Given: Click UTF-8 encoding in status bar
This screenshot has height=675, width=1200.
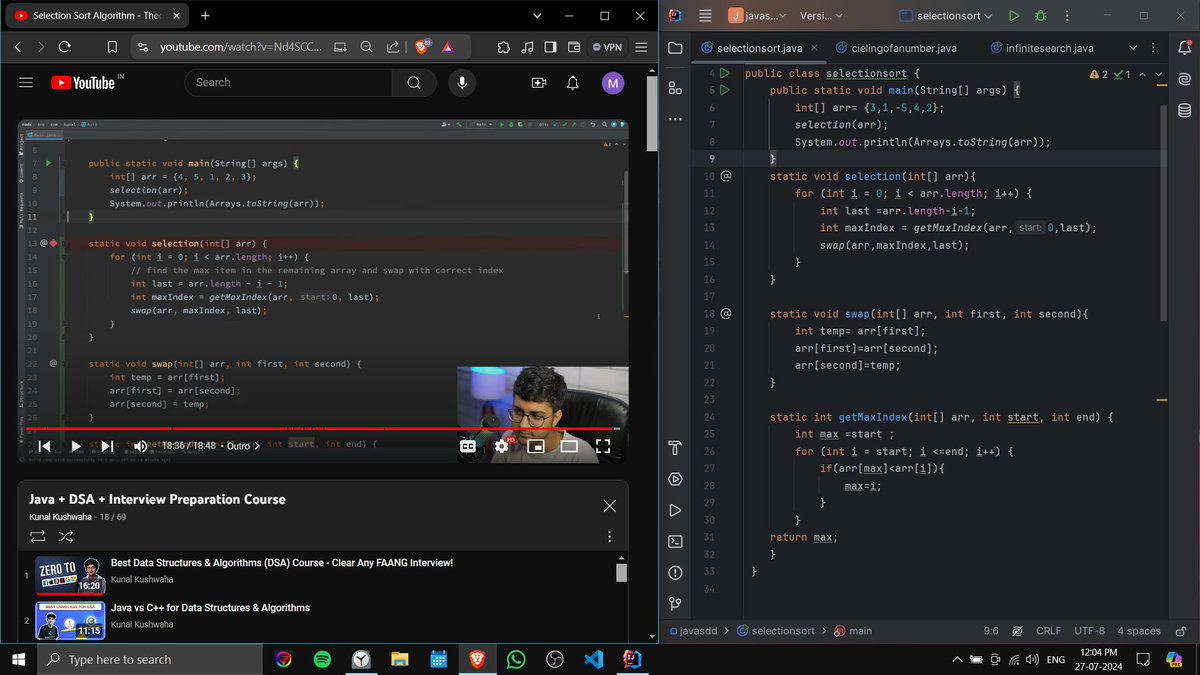Looking at the screenshot, I should tap(1089, 631).
